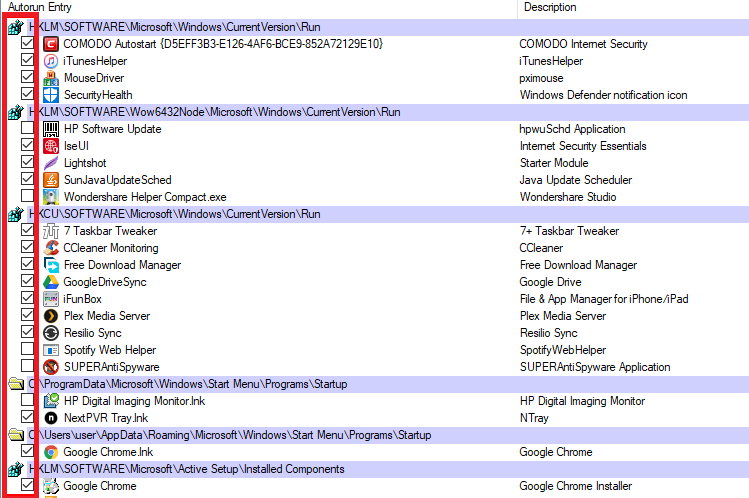Sort by the Autorun Entry column header
This screenshot has width=749, height=498.
(x=258, y=8)
